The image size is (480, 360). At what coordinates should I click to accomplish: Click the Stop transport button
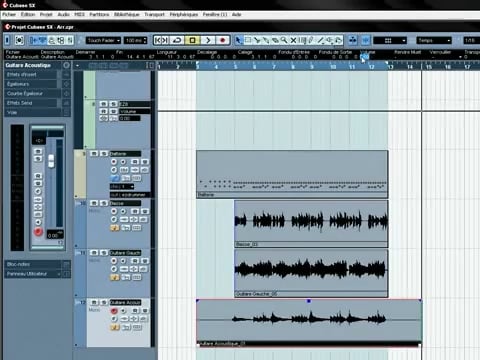pos(192,40)
